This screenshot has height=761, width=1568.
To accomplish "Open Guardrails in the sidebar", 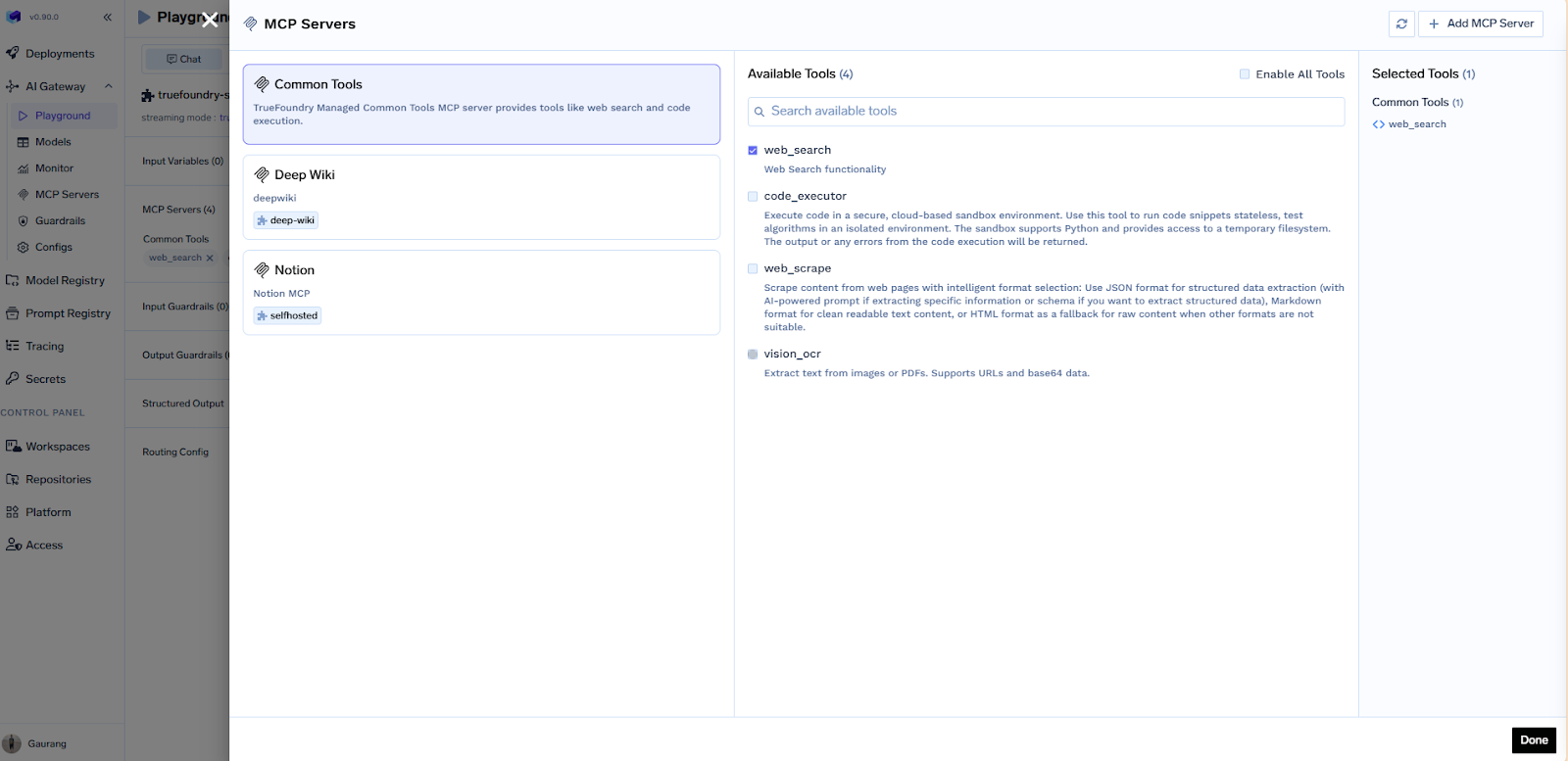I will (60, 221).
